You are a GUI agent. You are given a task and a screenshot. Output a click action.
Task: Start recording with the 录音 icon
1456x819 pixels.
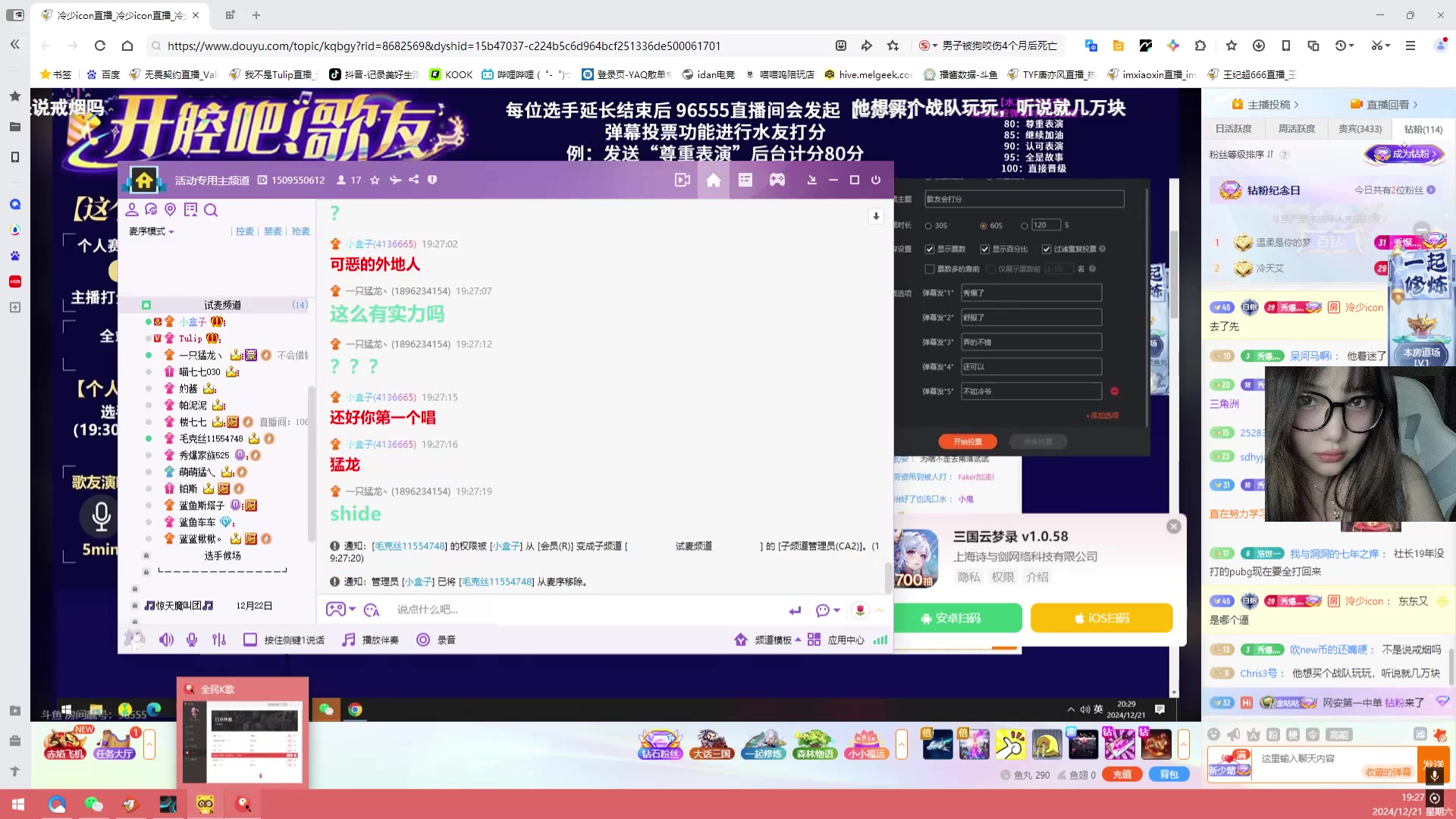pos(423,640)
